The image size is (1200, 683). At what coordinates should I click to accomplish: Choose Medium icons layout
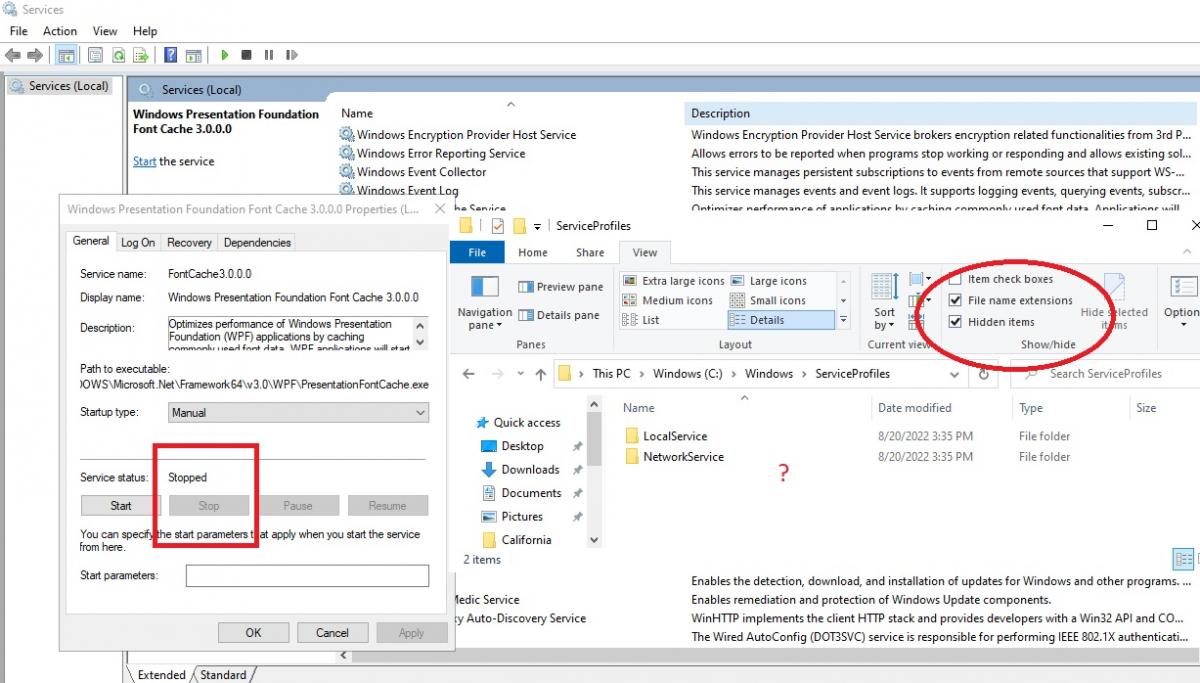point(668,300)
